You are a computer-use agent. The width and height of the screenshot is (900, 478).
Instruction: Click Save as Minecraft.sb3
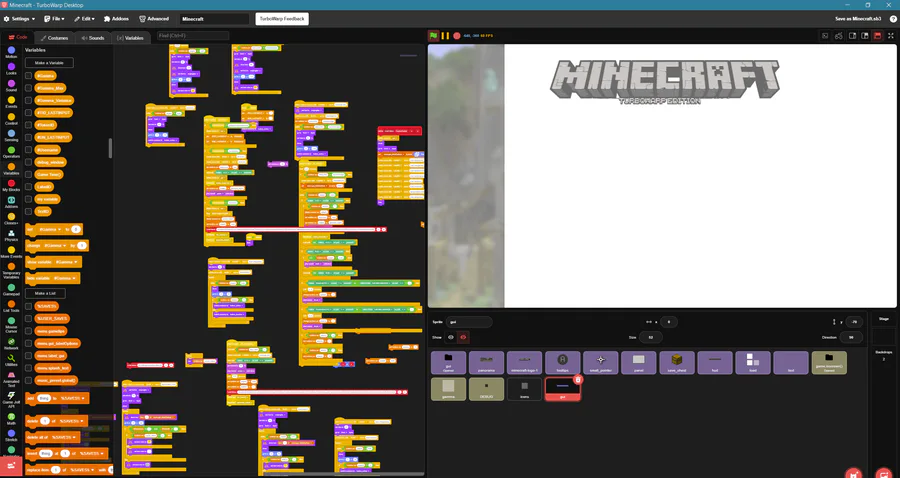coord(858,19)
